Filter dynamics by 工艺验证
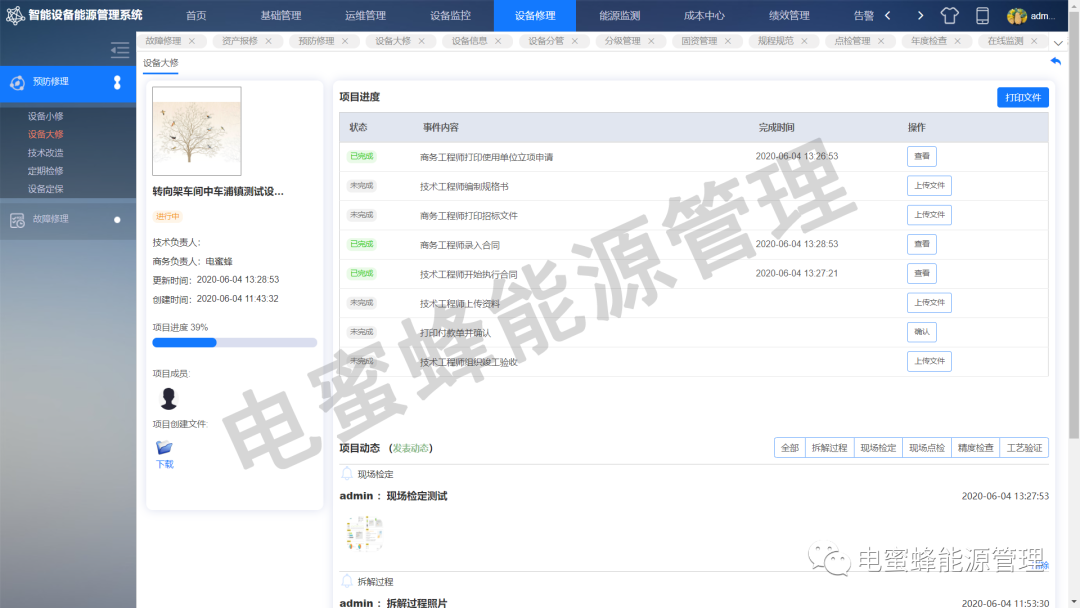Screen dimensions: 1080x608 click(x=1024, y=448)
